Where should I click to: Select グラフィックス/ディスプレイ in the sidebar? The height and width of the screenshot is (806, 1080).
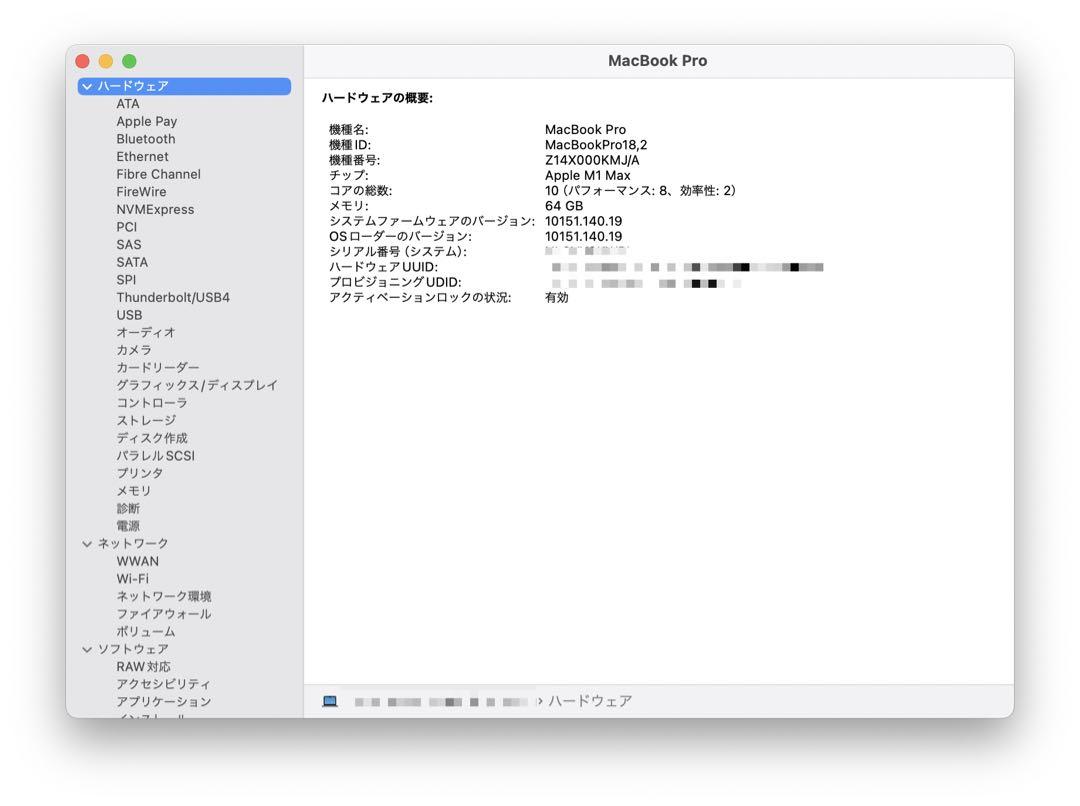point(197,385)
